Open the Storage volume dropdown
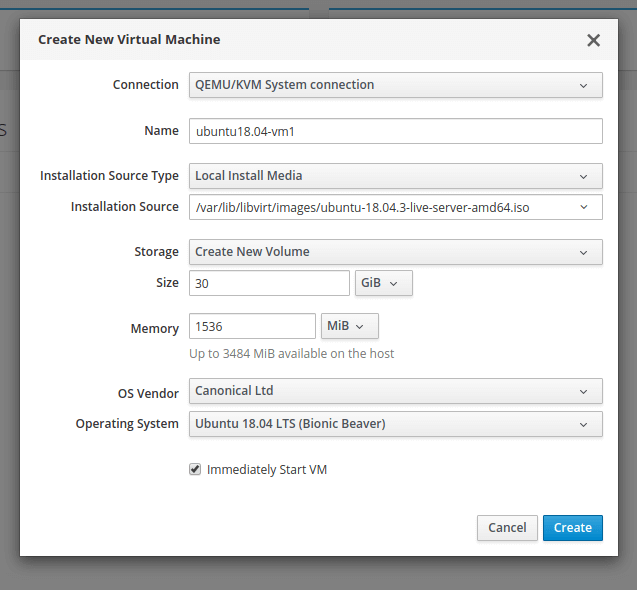This screenshot has width=637, height=590. [x=395, y=252]
